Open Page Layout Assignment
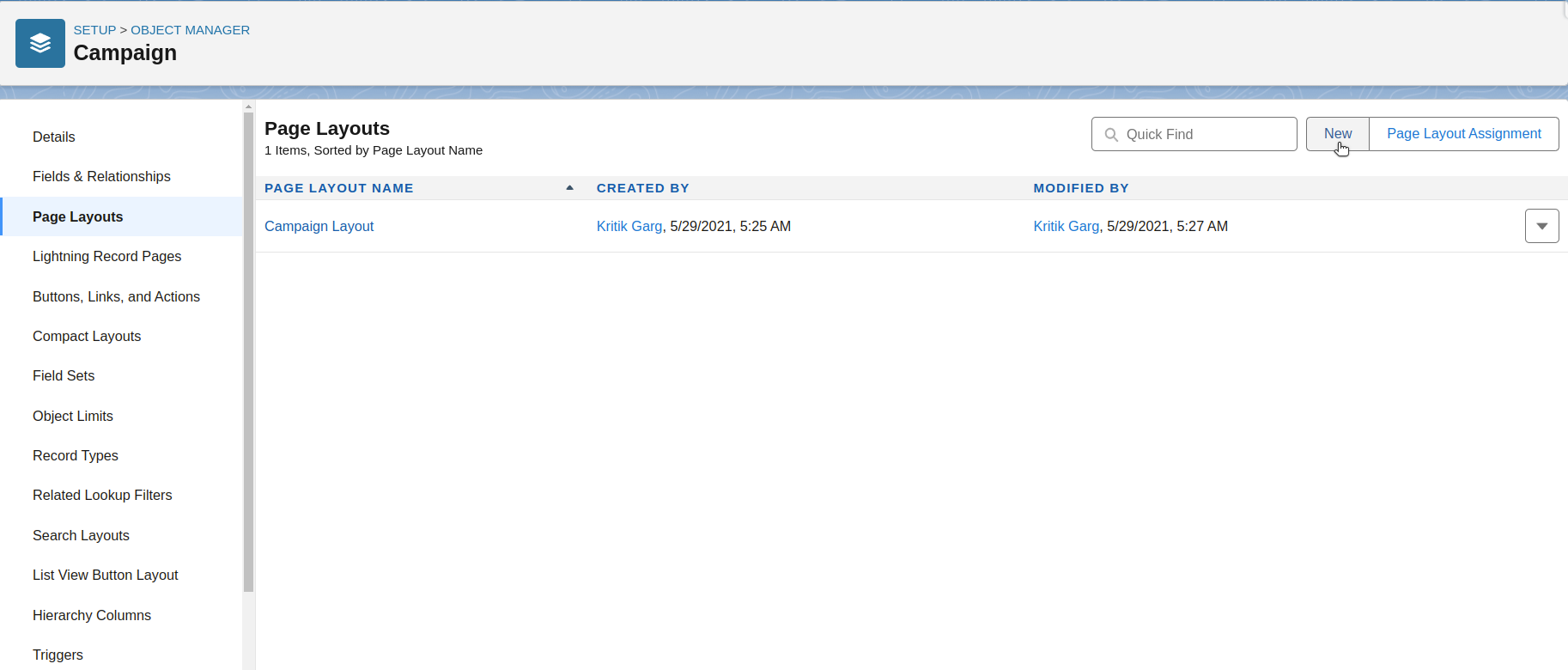 1463,134
